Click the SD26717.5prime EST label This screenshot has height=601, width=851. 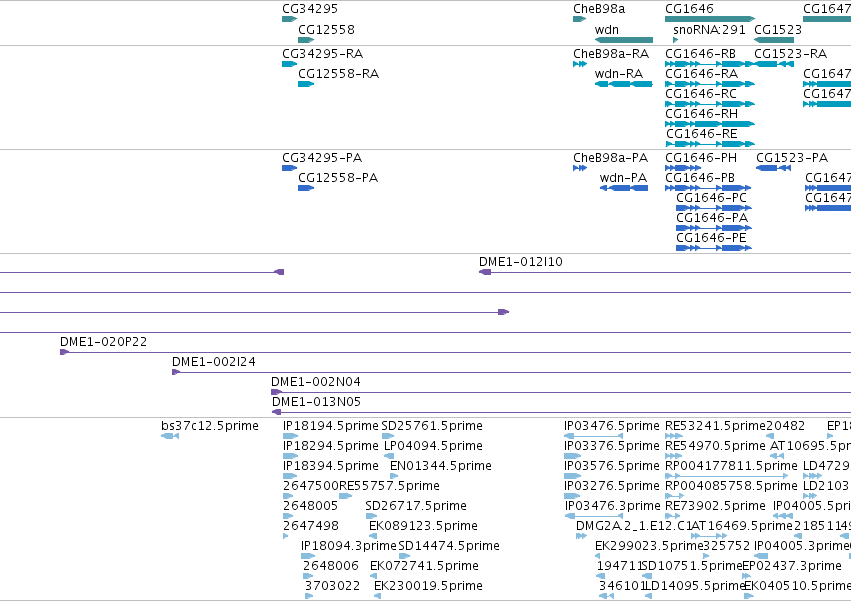click(416, 507)
